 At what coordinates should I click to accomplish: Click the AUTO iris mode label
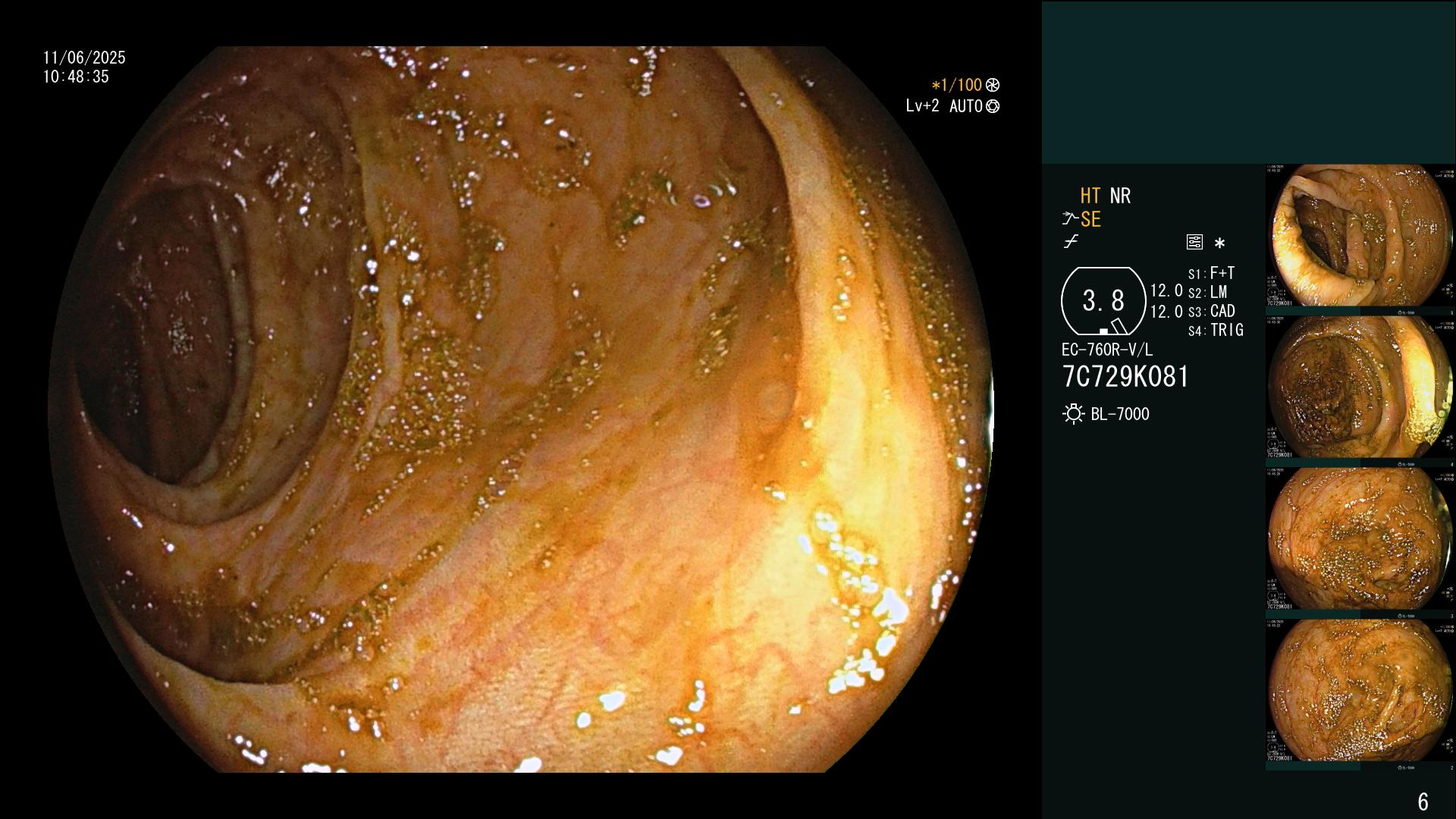click(965, 106)
